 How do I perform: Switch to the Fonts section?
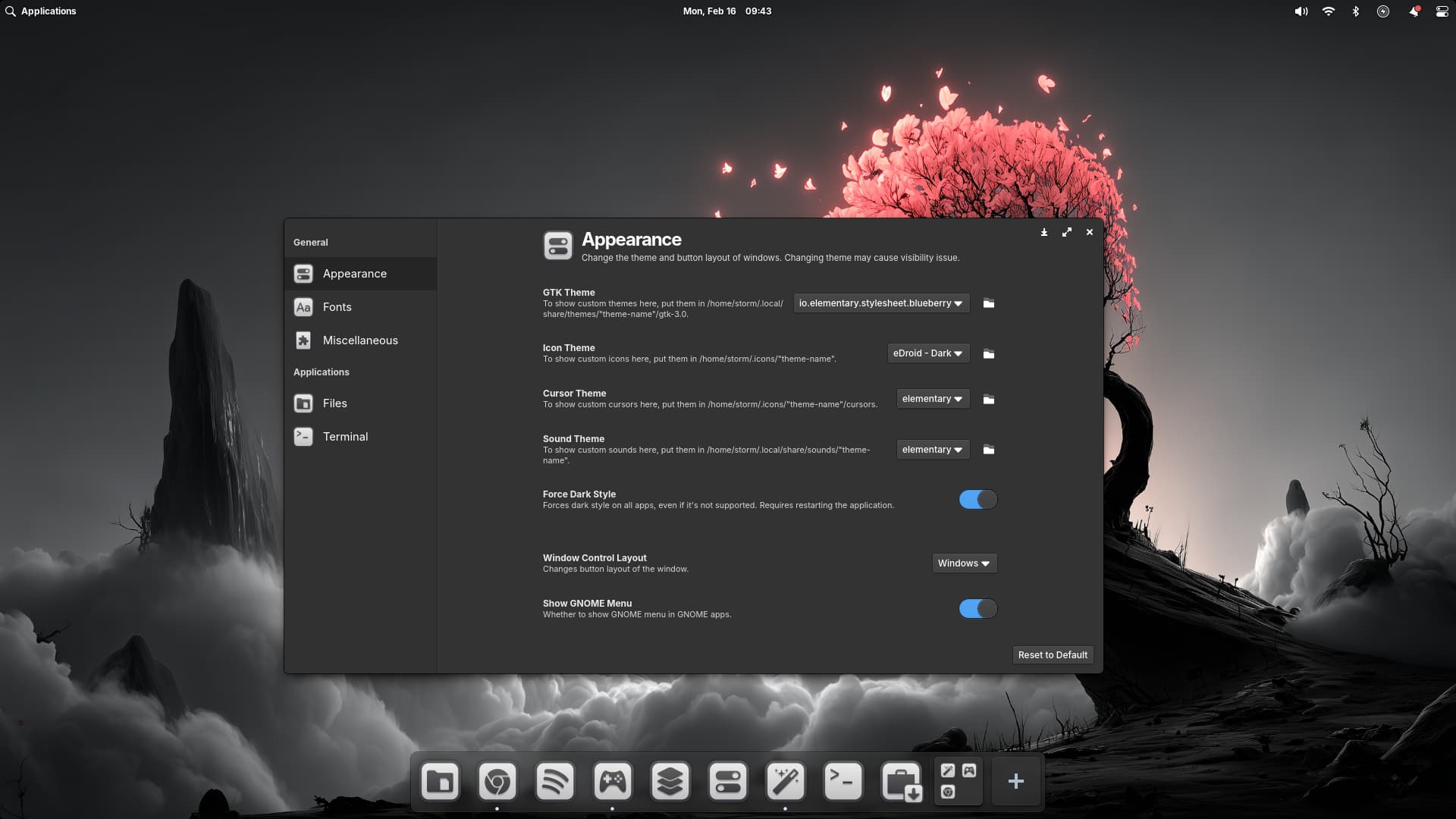(337, 307)
